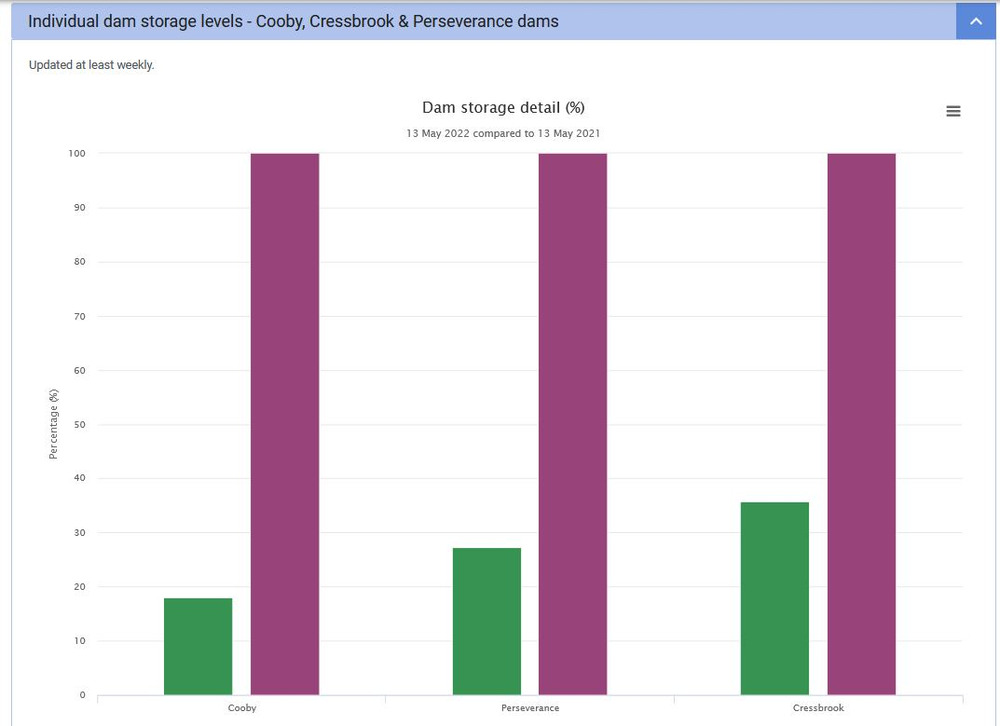This screenshot has height=726, width=1000.
Task: Click the 'Updated at least weekly.' note
Action: click(x=92, y=66)
